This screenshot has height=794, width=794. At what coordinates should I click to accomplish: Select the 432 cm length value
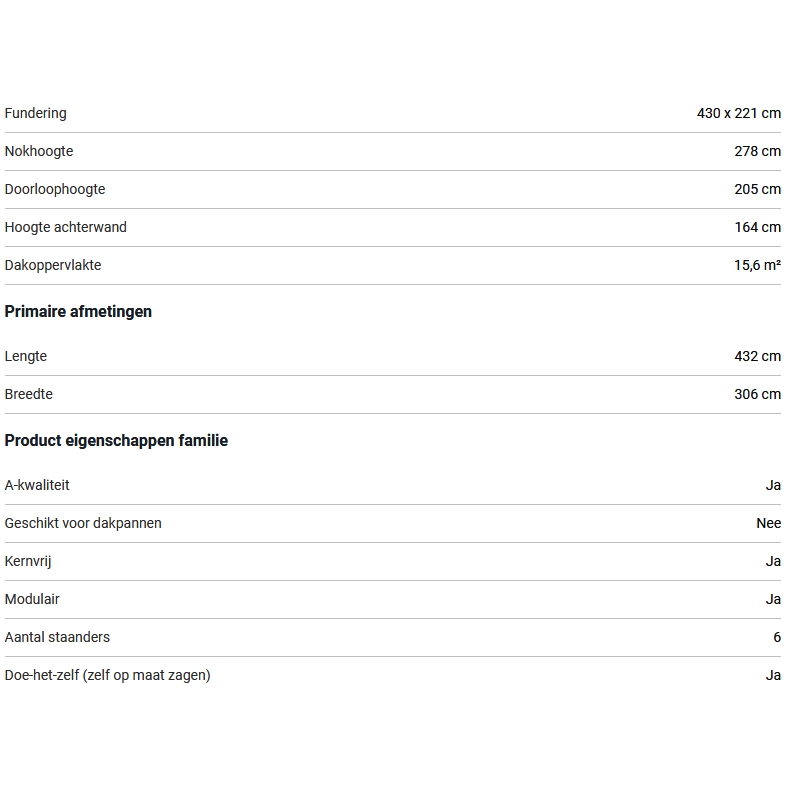pyautogui.click(x=757, y=357)
